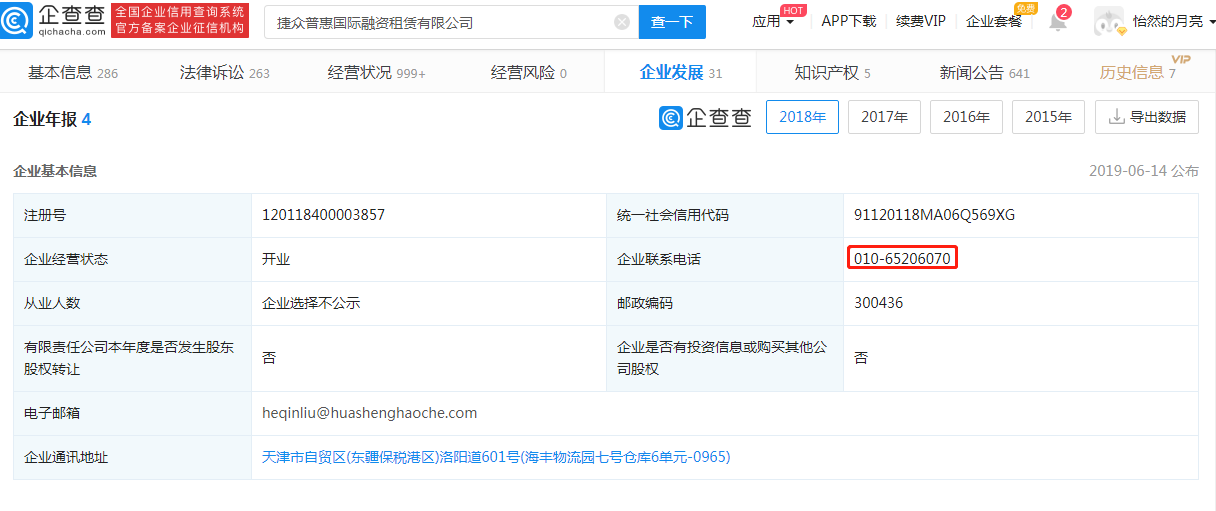Clear the search box with X icon
Viewport: 1216px width, 511px height.
[622, 22]
